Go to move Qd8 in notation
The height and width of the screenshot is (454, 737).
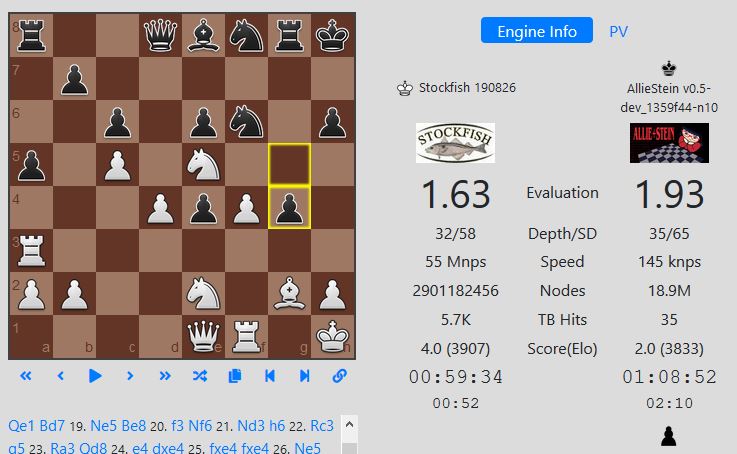(93, 447)
